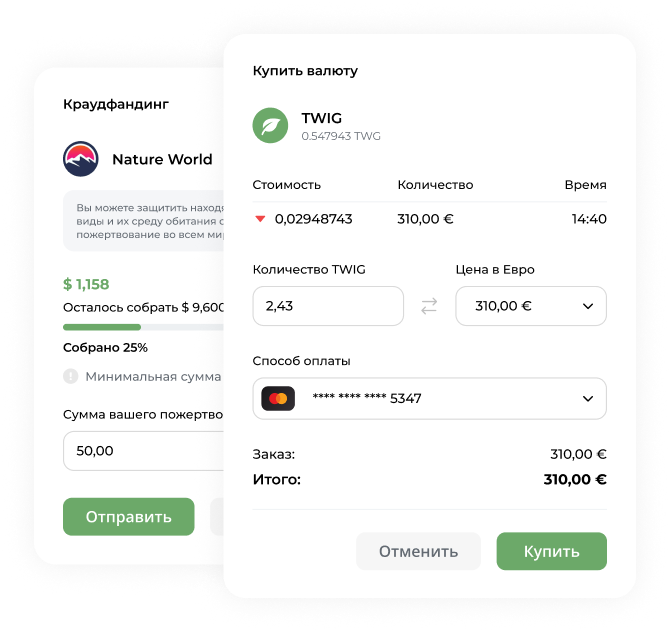Click the Купить button
The image size is (670, 632).
point(551,551)
